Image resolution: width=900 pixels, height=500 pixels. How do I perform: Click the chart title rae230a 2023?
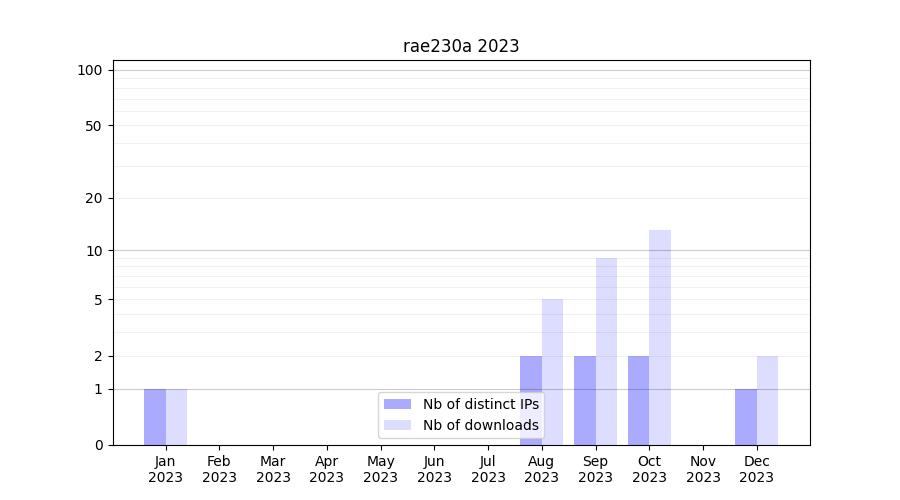click(x=461, y=46)
